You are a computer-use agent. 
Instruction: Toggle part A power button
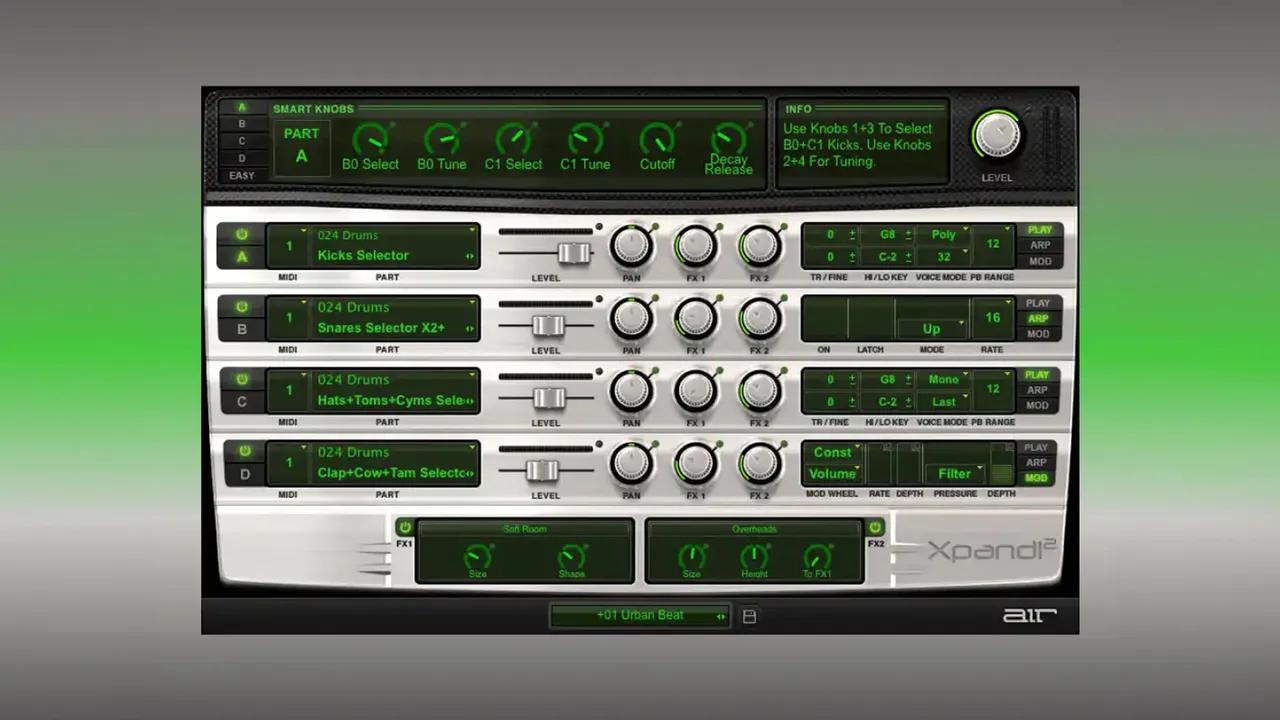tap(242, 234)
